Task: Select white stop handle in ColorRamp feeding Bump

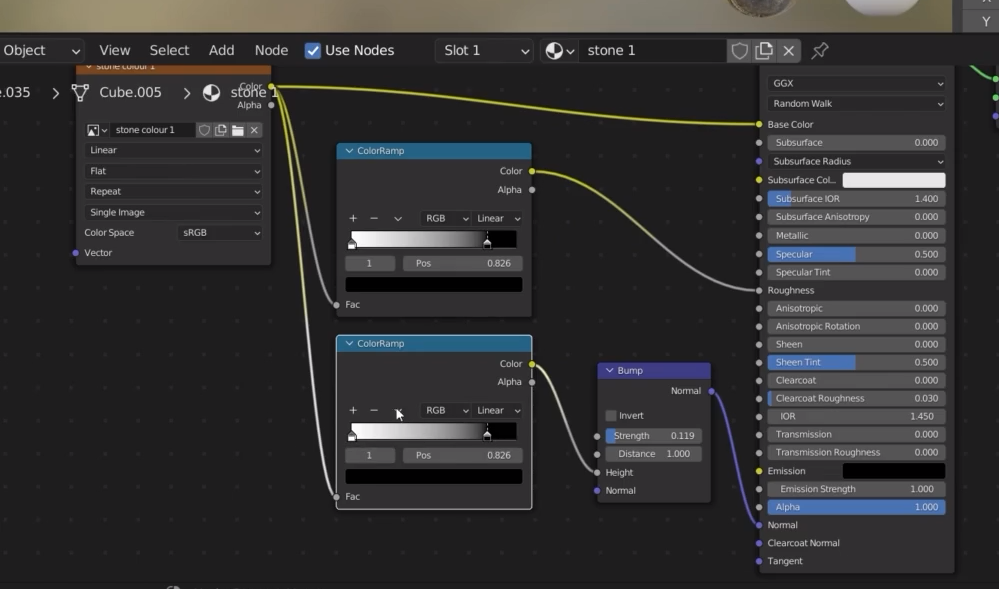Action: [x=352, y=435]
